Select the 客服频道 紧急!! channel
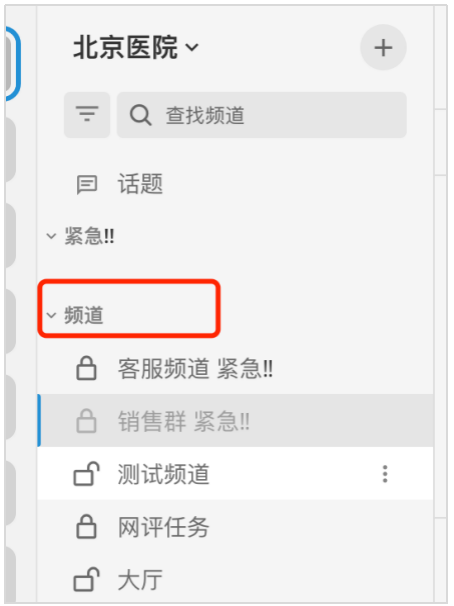 [235, 368]
